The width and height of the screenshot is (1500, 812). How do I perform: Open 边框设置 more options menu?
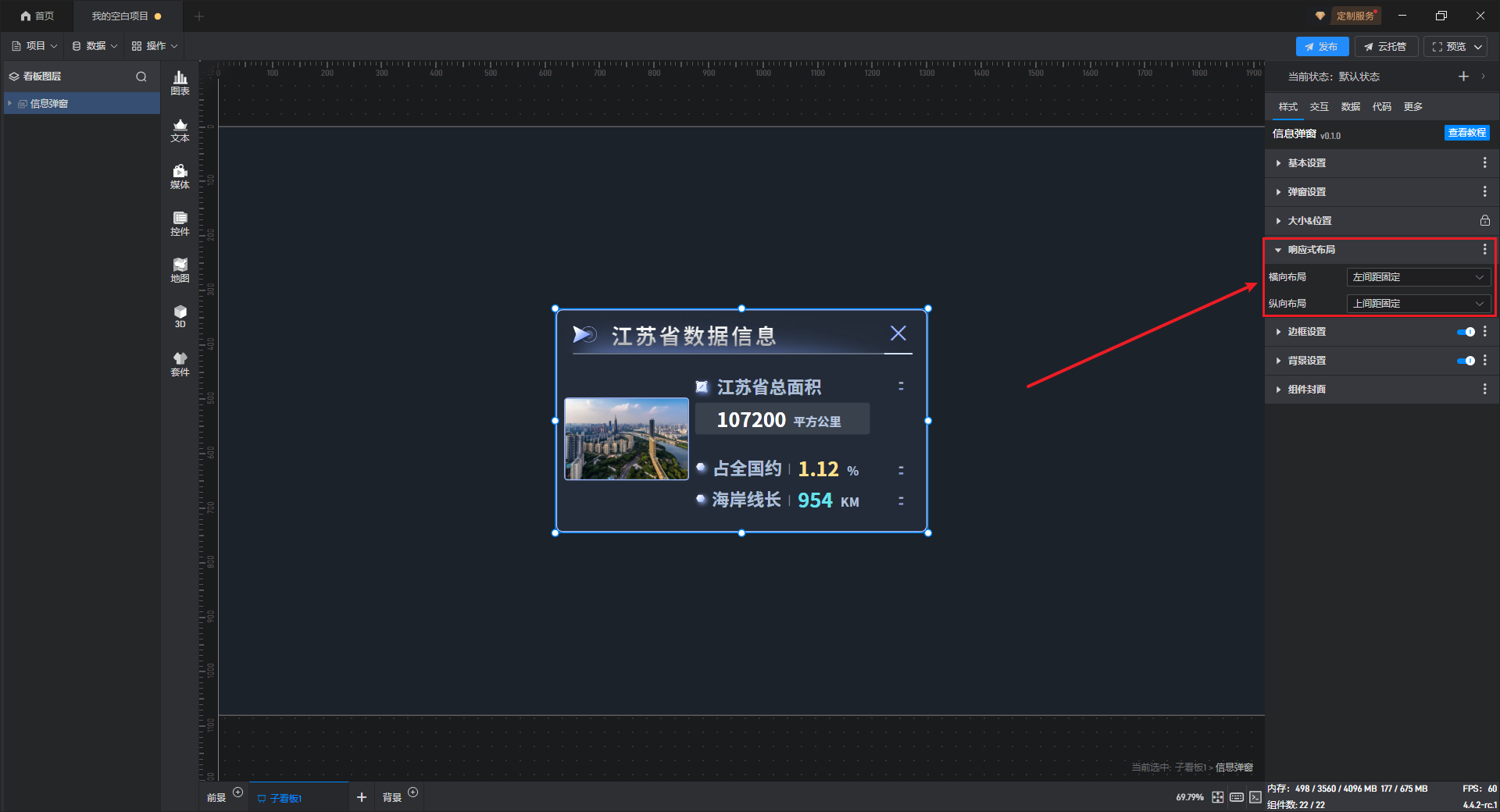coord(1485,331)
